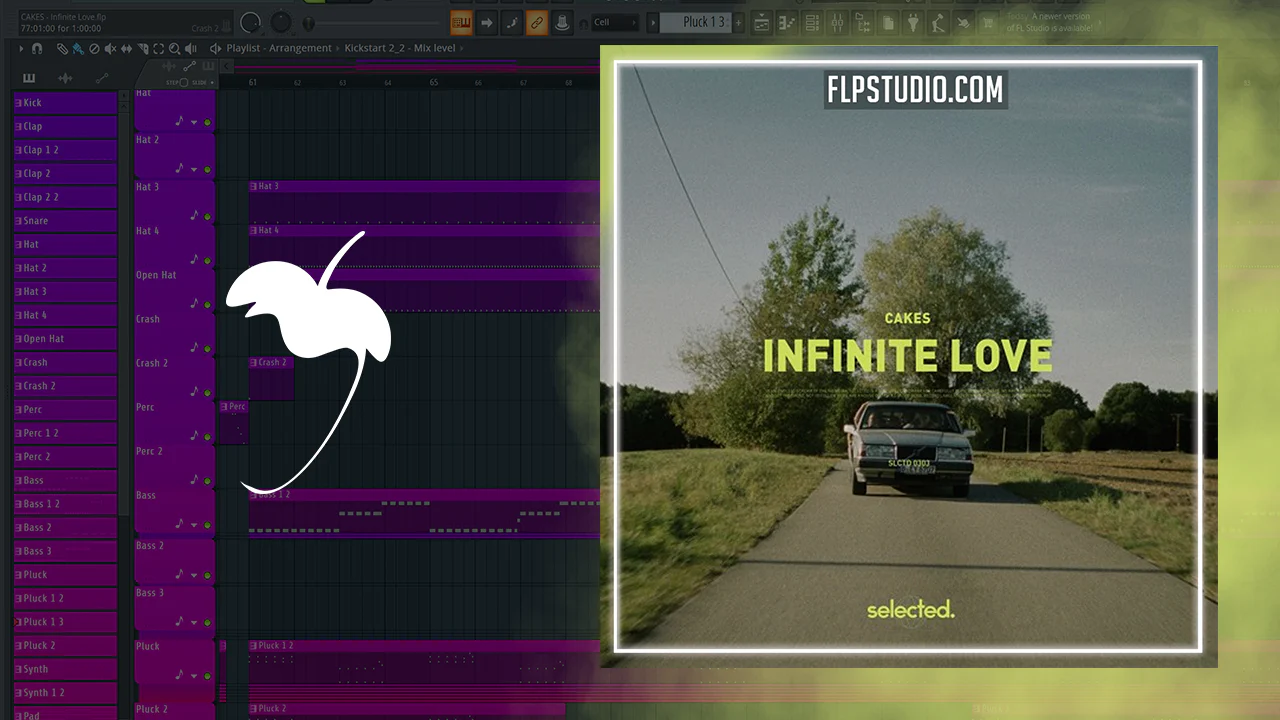The width and height of the screenshot is (1280, 720).
Task: Select the Slice tool in Playlist toolbar
Action: click(142, 48)
